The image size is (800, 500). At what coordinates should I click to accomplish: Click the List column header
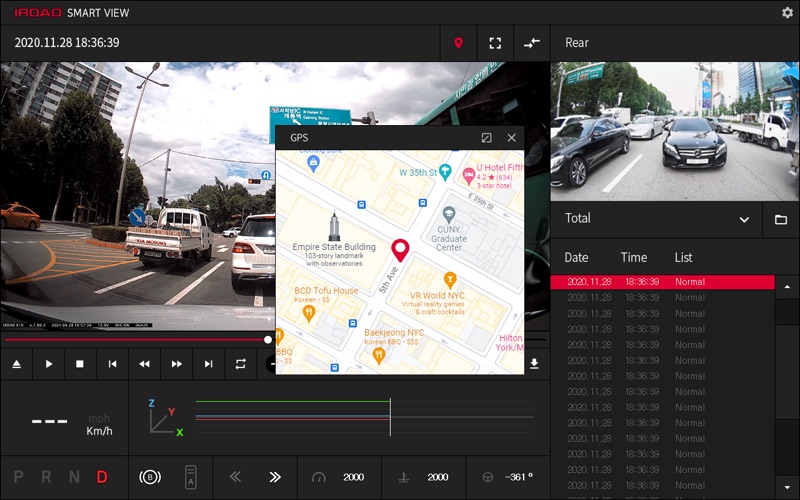click(683, 258)
